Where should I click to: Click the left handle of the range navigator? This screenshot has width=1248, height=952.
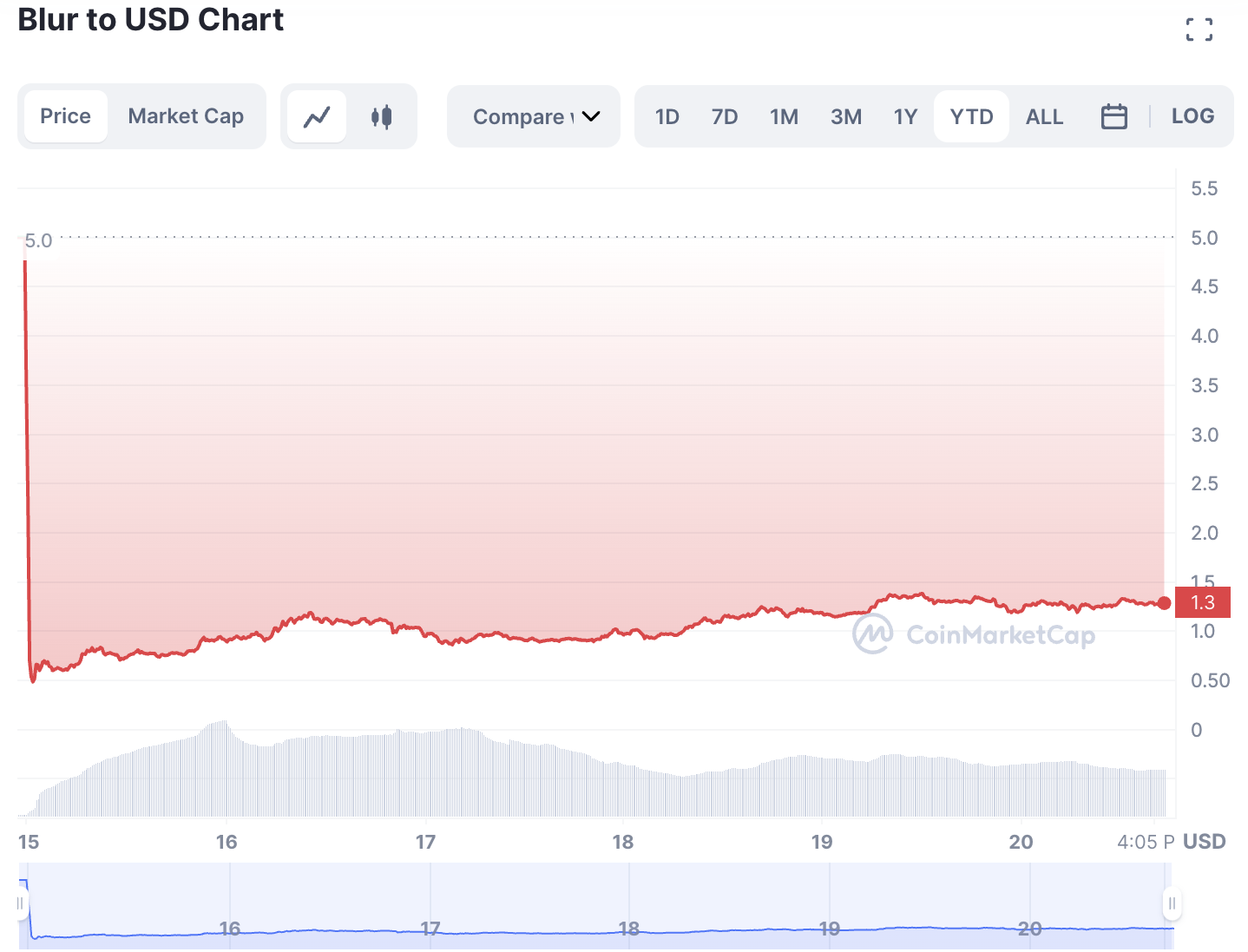pos(20,904)
